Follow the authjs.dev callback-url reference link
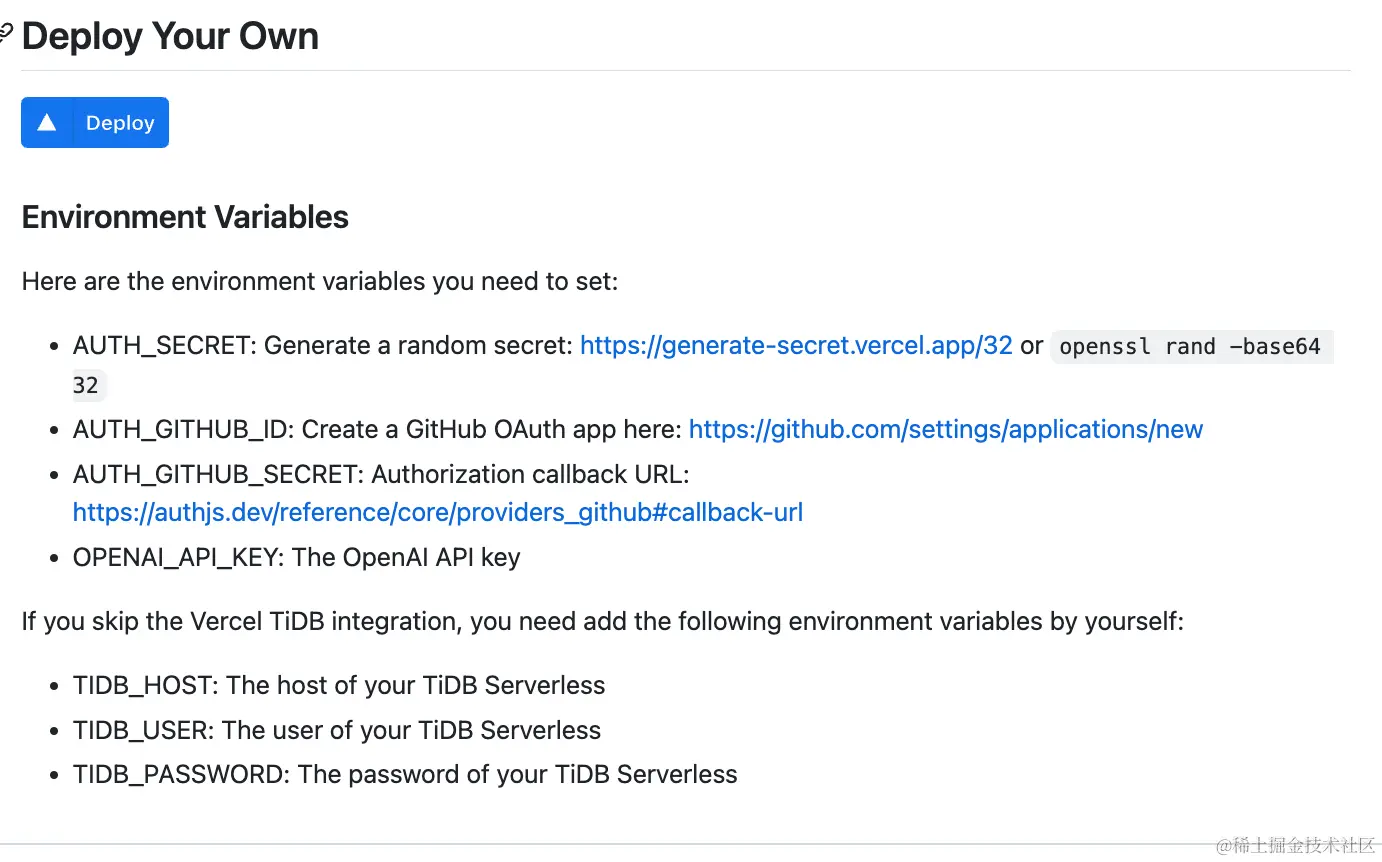Image resolution: width=1382 pixels, height=862 pixels. click(x=437, y=513)
